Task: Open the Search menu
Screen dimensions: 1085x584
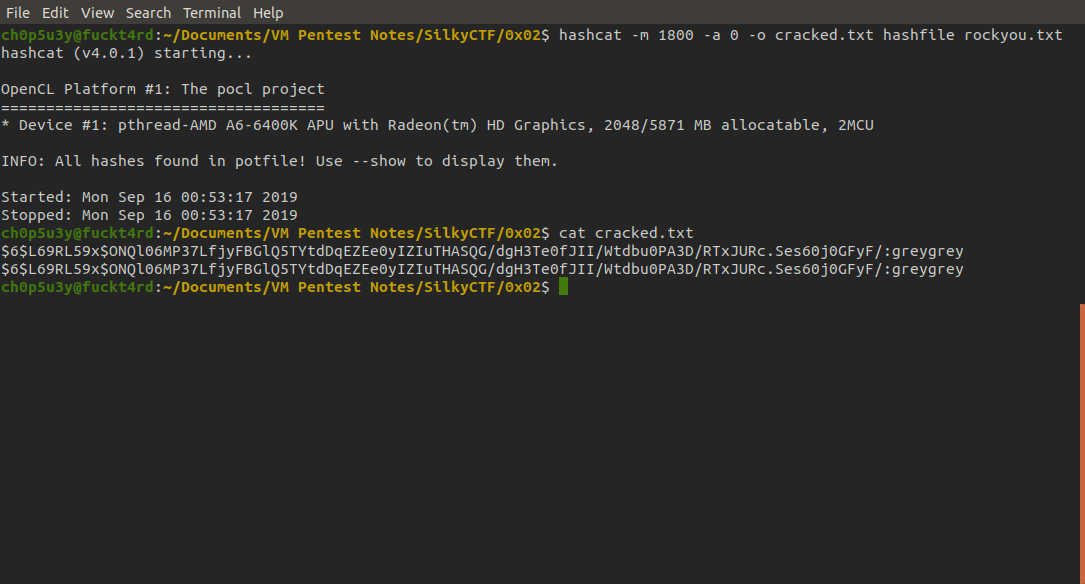Action: (148, 12)
